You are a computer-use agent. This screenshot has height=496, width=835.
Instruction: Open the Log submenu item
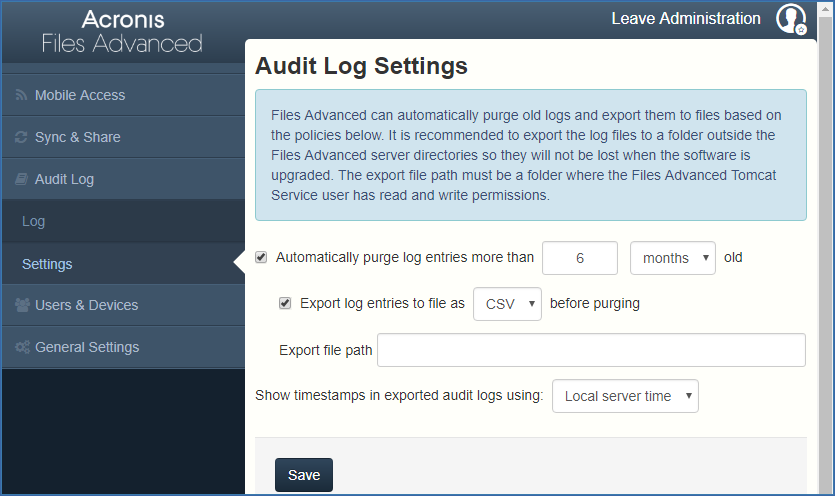coord(124,221)
